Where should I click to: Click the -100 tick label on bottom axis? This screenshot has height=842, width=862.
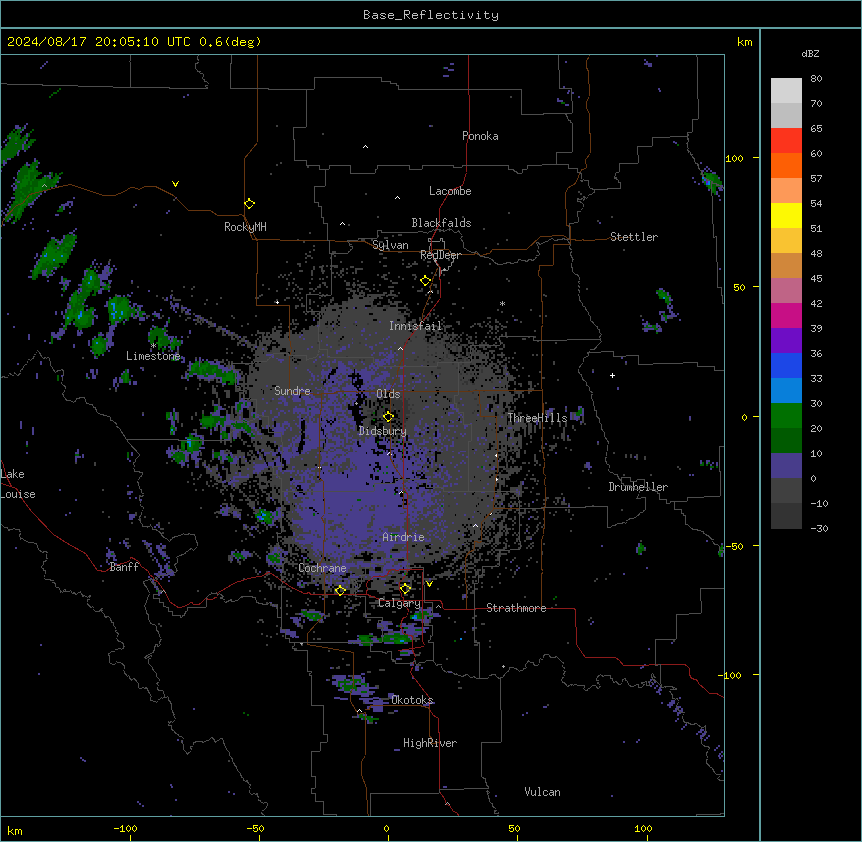point(125,828)
